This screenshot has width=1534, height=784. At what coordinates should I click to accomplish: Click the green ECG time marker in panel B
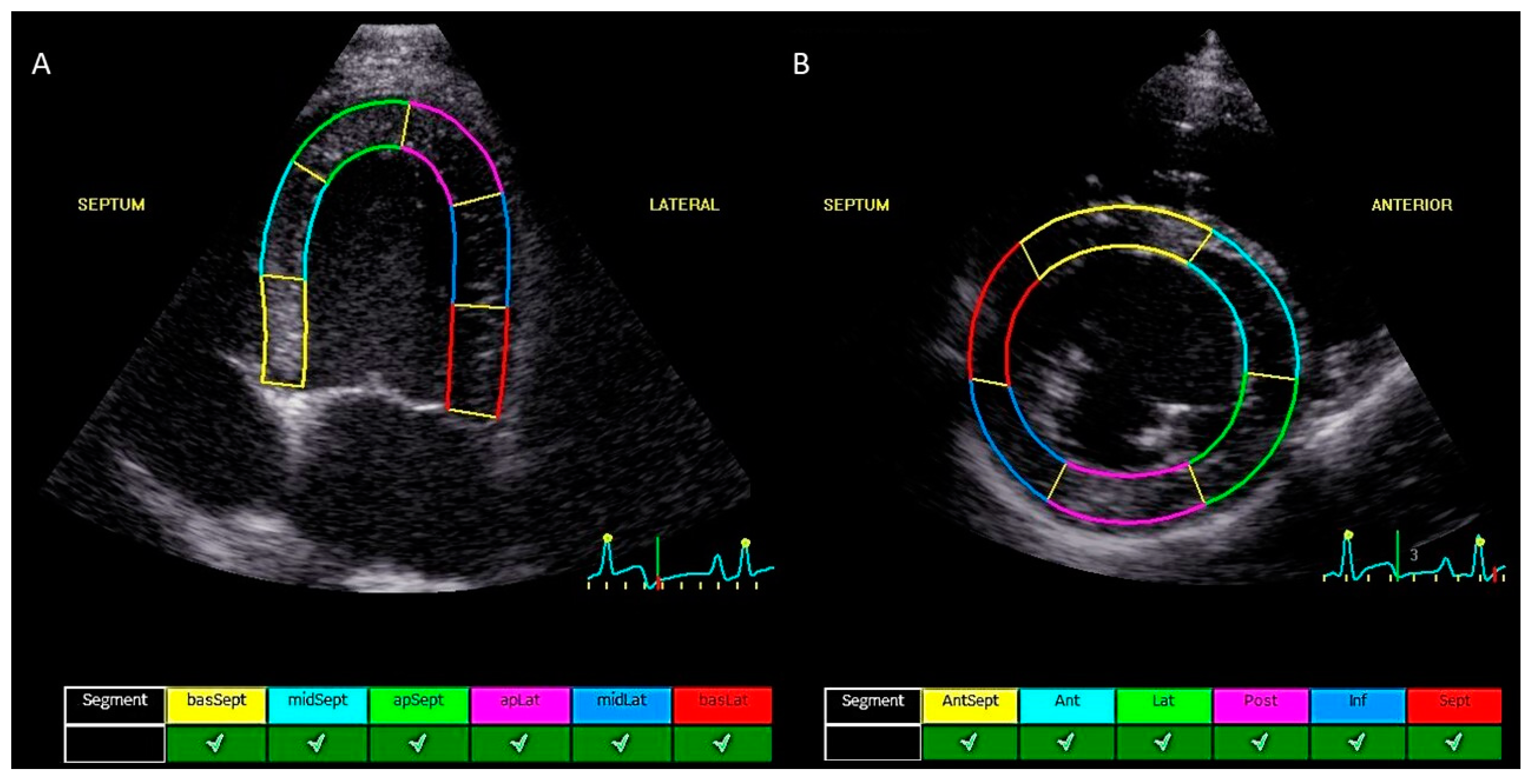tap(1397, 554)
